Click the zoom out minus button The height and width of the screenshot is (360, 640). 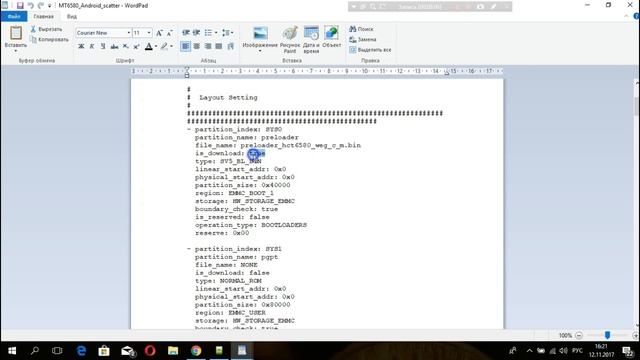coord(578,336)
